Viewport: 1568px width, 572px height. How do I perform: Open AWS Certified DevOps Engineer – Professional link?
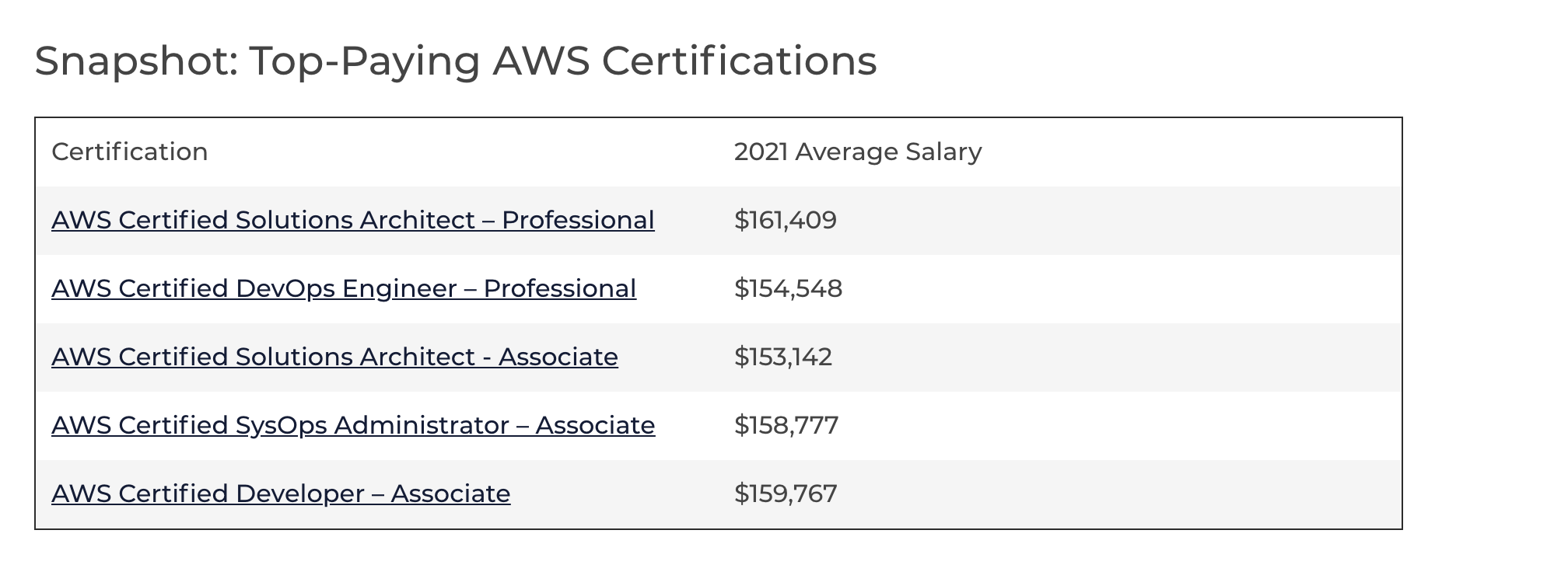[343, 288]
